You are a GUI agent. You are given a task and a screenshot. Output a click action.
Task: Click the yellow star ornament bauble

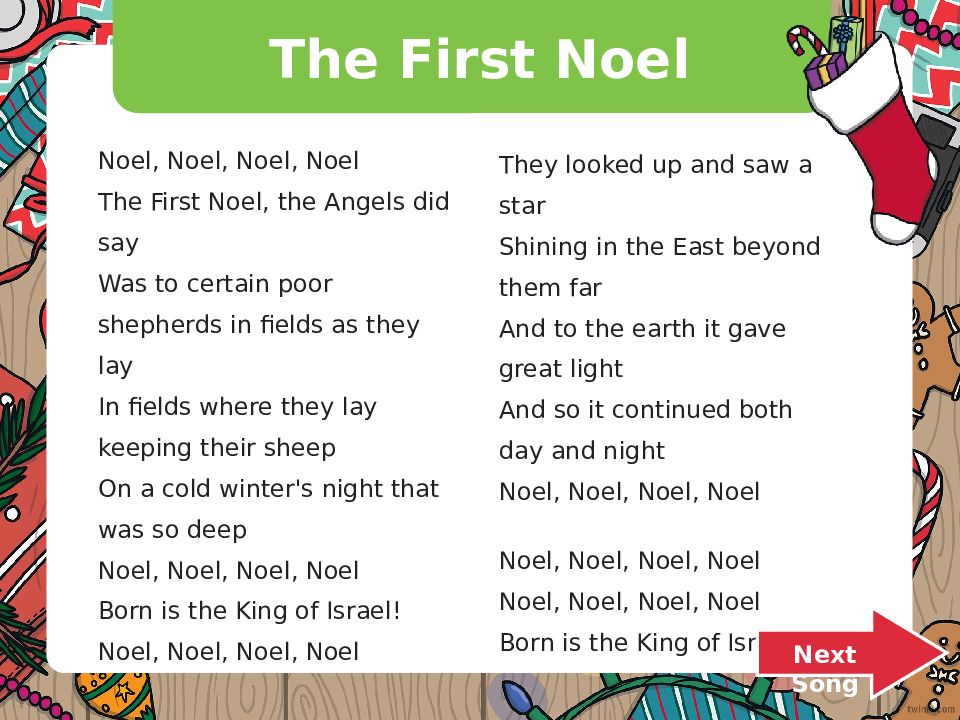[115, 696]
